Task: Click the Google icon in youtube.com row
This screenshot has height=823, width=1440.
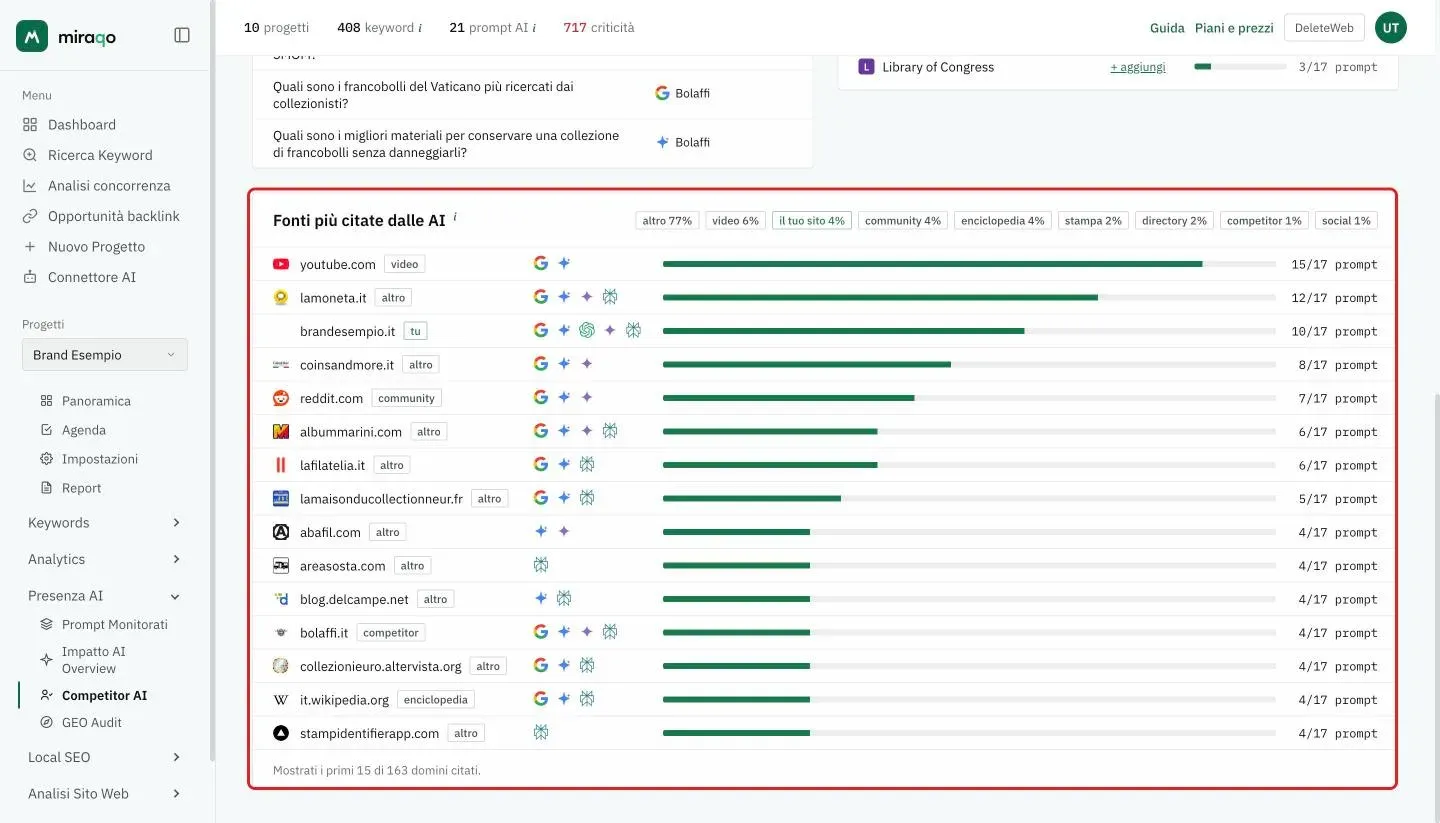Action: coord(541,264)
